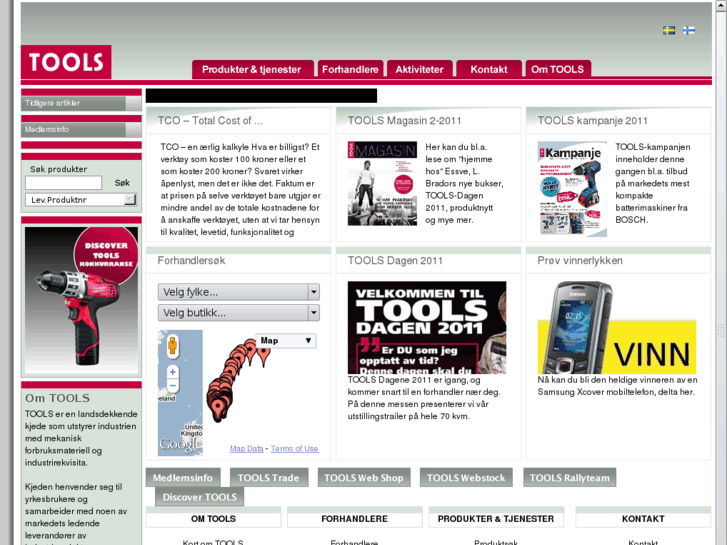Click the Discover TOOLS button
Image resolution: width=727 pixels, height=545 pixels.
tap(199, 497)
